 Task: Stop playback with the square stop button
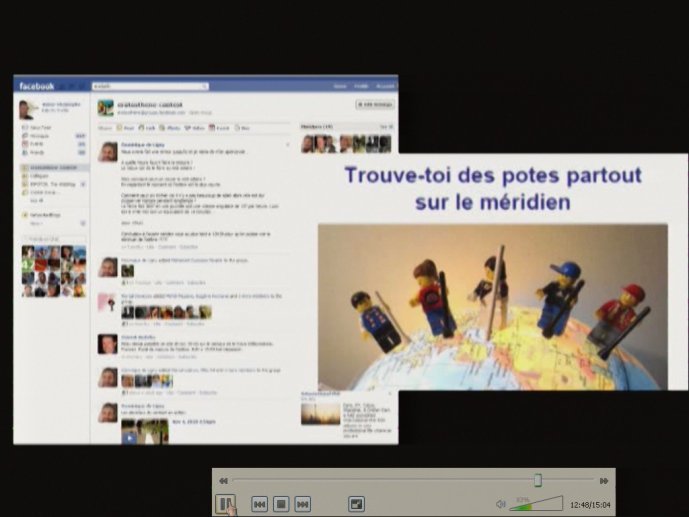pyautogui.click(x=281, y=504)
